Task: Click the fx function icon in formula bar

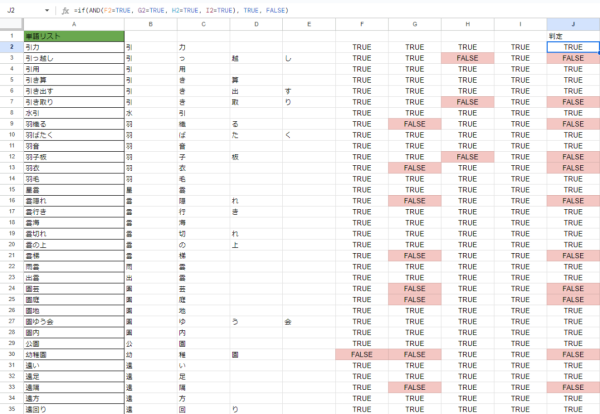Action: (x=65, y=9)
